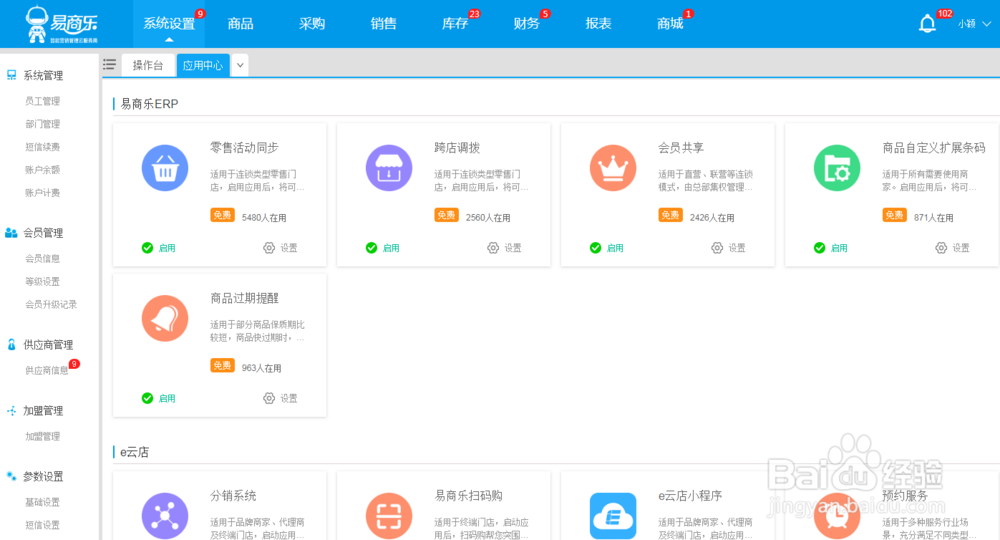
Task: Click the 免费 tag on 会员共享 card
Action: (x=670, y=215)
